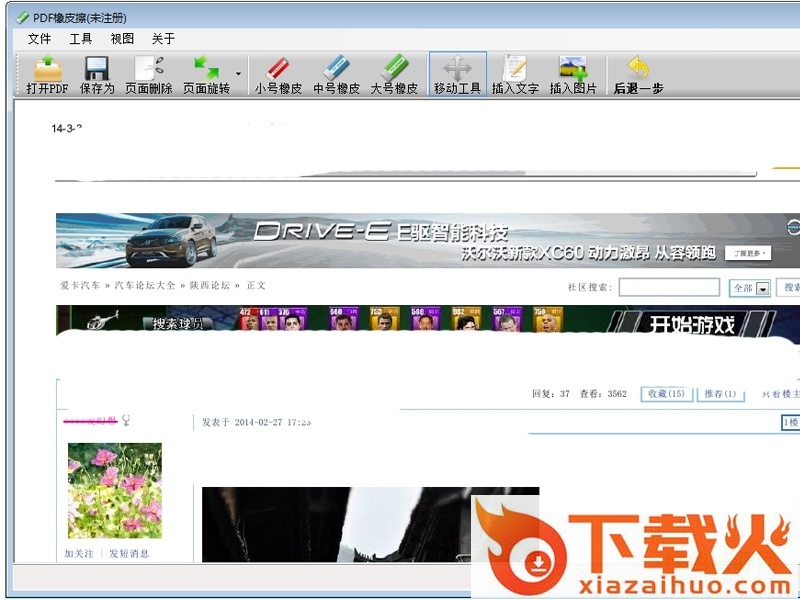Select the 页面删除 scissors tool
Screen dimensions: 800x600
(148, 74)
